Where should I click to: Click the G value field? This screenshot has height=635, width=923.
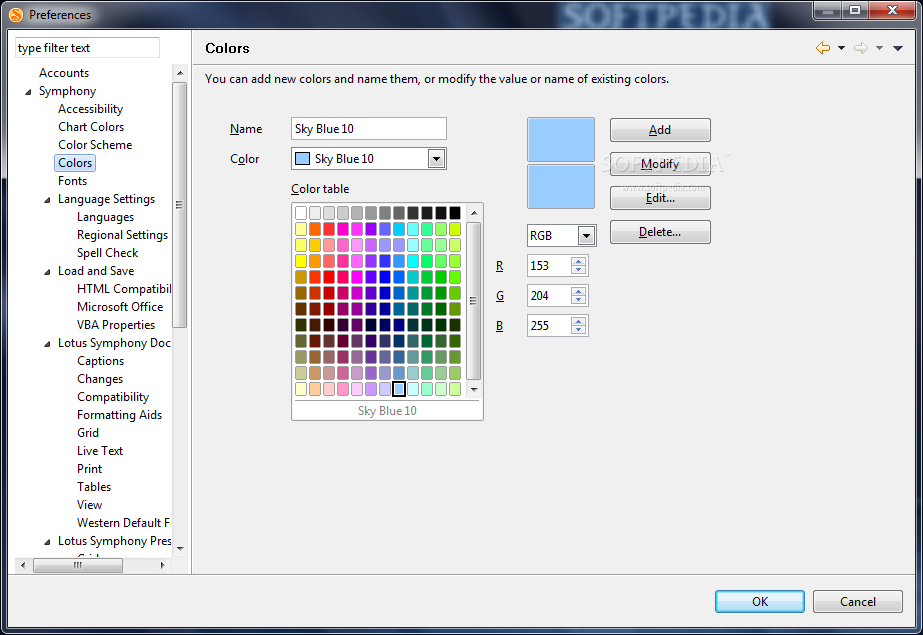(549, 295)
